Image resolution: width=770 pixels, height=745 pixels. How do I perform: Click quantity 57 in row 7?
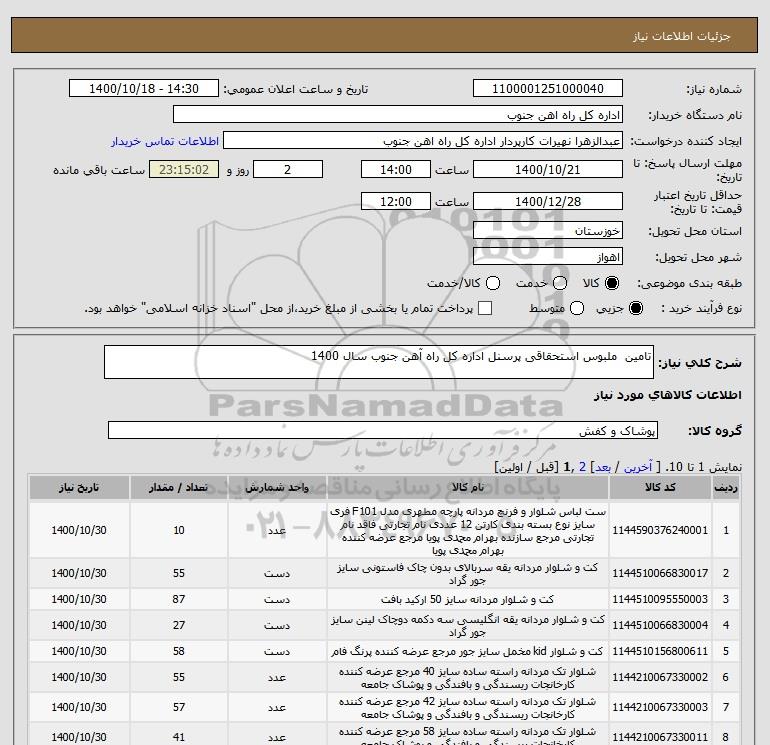(x=179, y=707)
